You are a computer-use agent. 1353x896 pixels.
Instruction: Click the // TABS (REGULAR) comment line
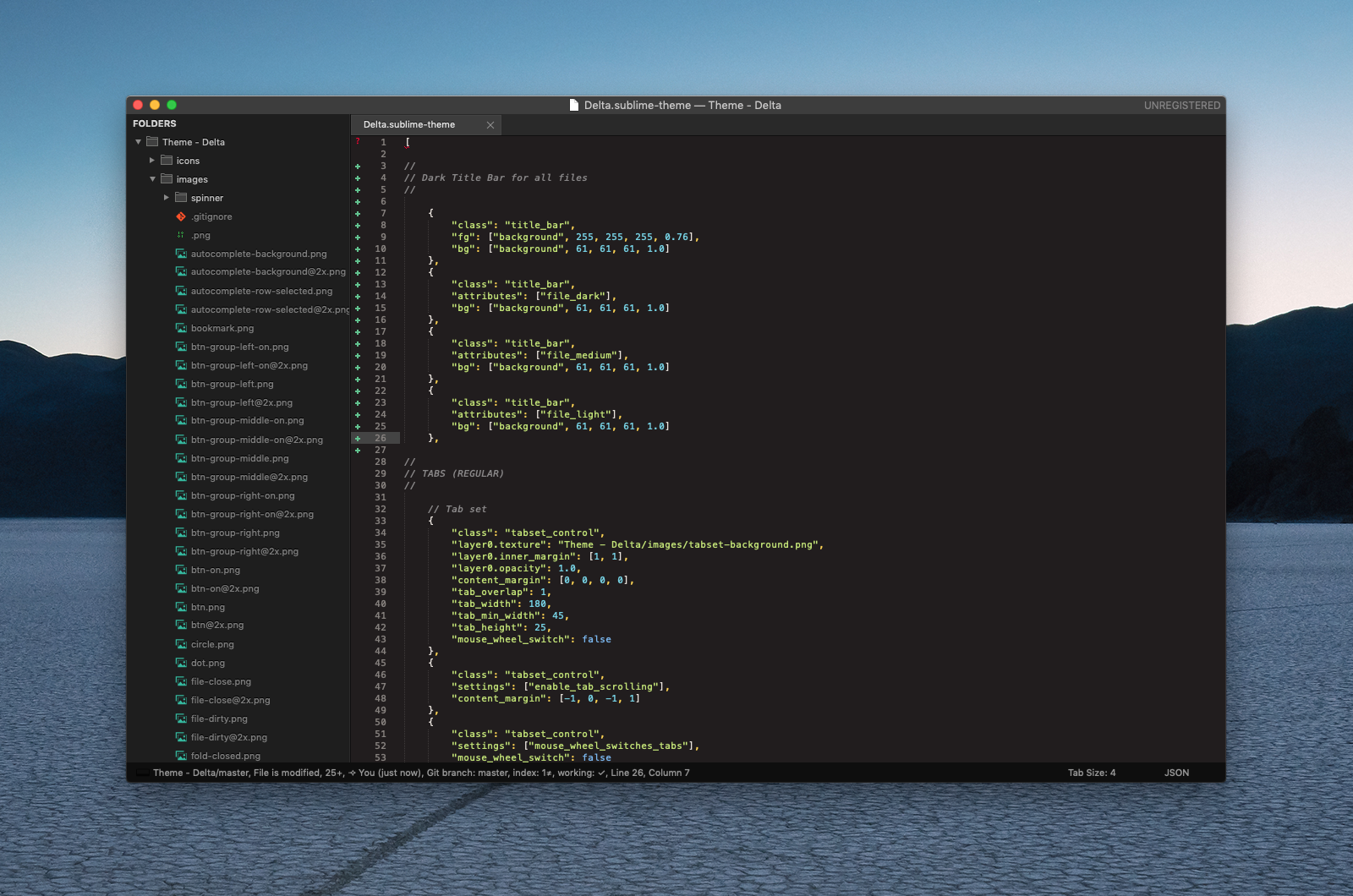point(454,473)
